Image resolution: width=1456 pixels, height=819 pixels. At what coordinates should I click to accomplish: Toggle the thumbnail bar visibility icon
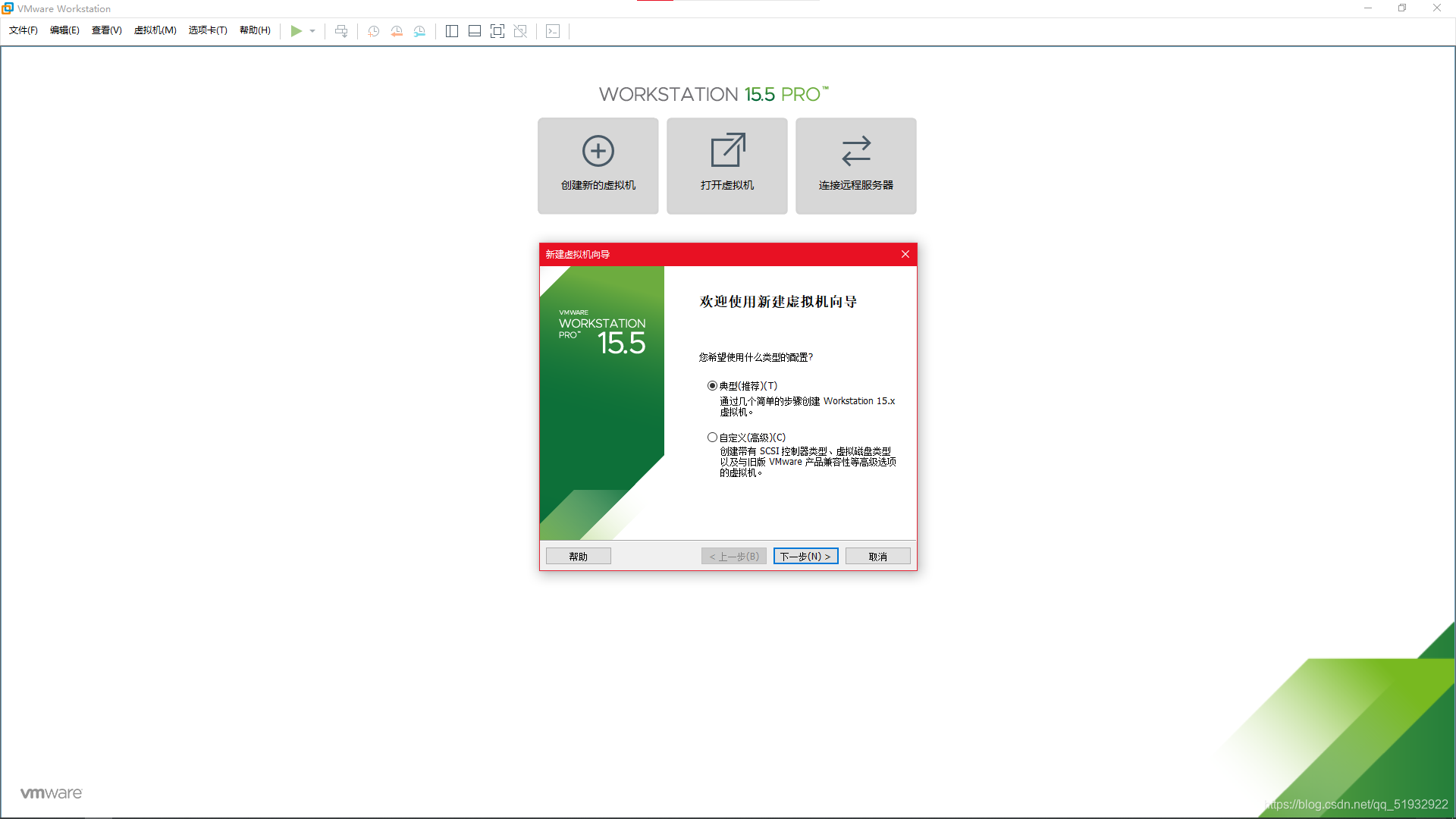[x=475, y=31]
